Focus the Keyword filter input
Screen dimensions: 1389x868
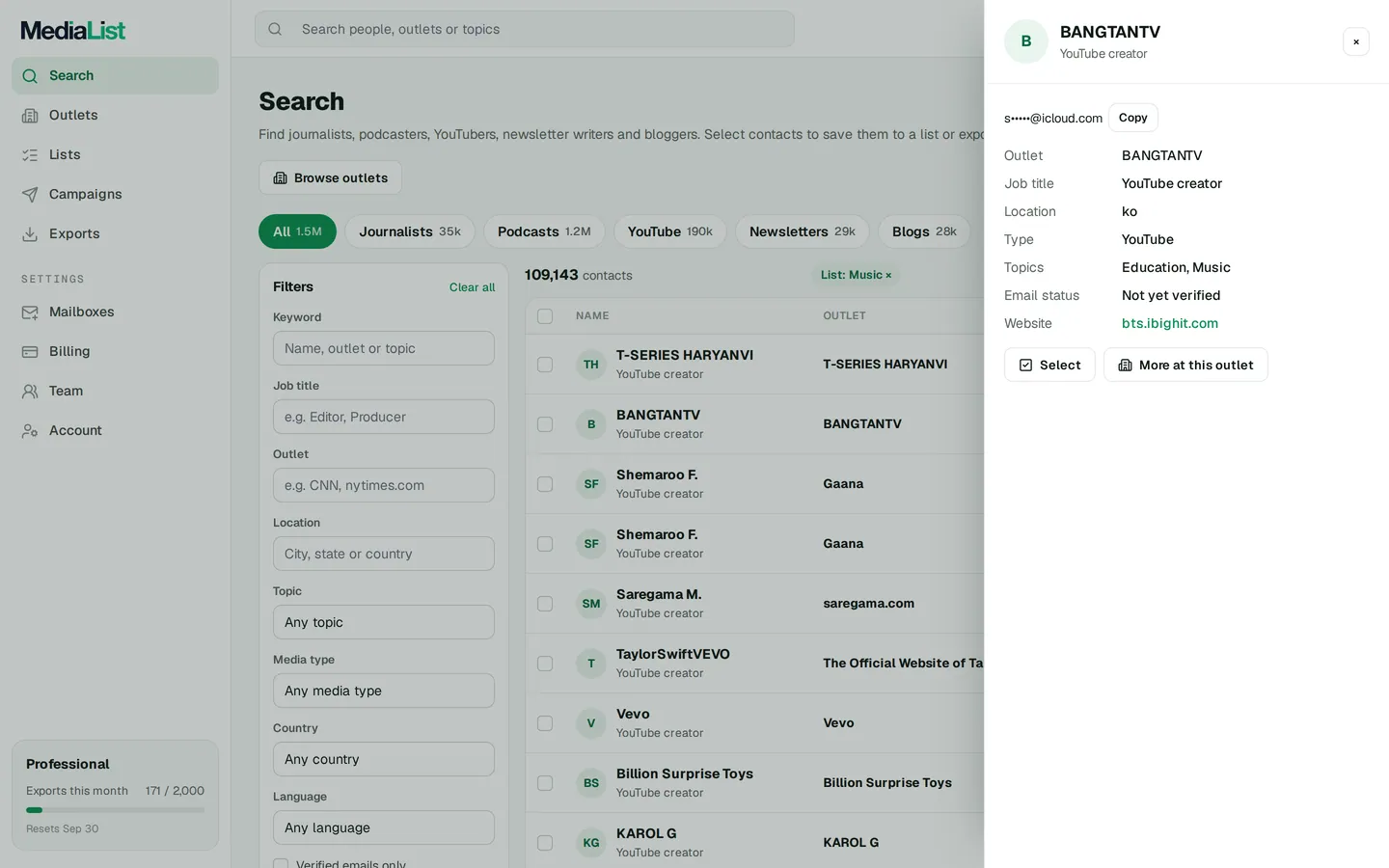pos(384,348)
